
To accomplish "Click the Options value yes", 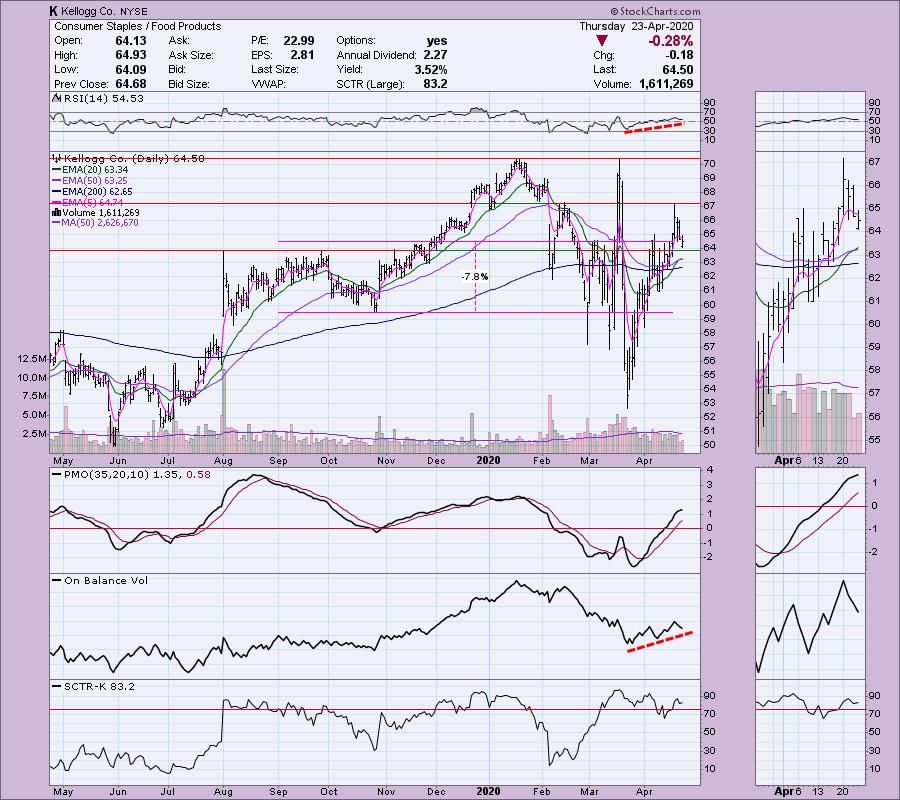I will click(437, 41).
